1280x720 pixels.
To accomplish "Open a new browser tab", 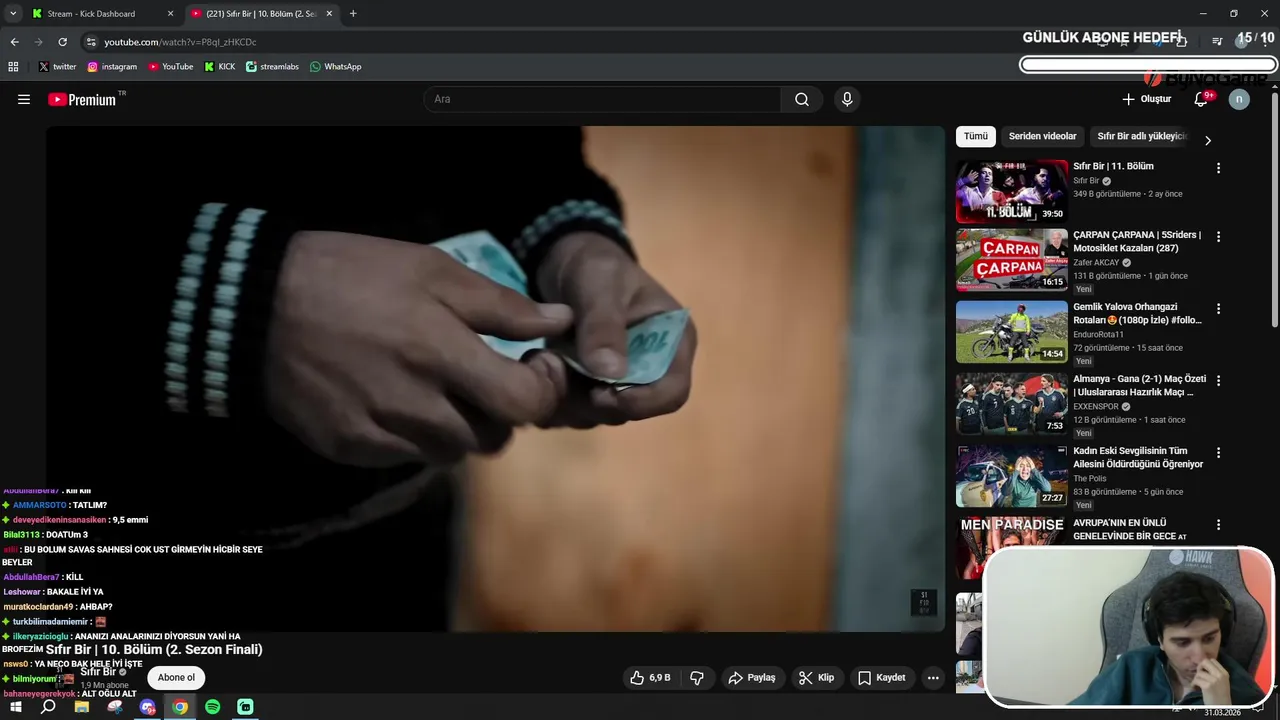I will pyautogui.click(x=353, y=14).
